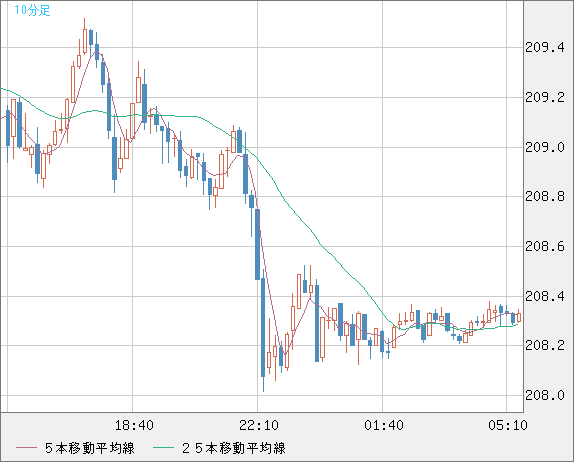Click the 10分足 chart period label

click(x=32, y=10)
